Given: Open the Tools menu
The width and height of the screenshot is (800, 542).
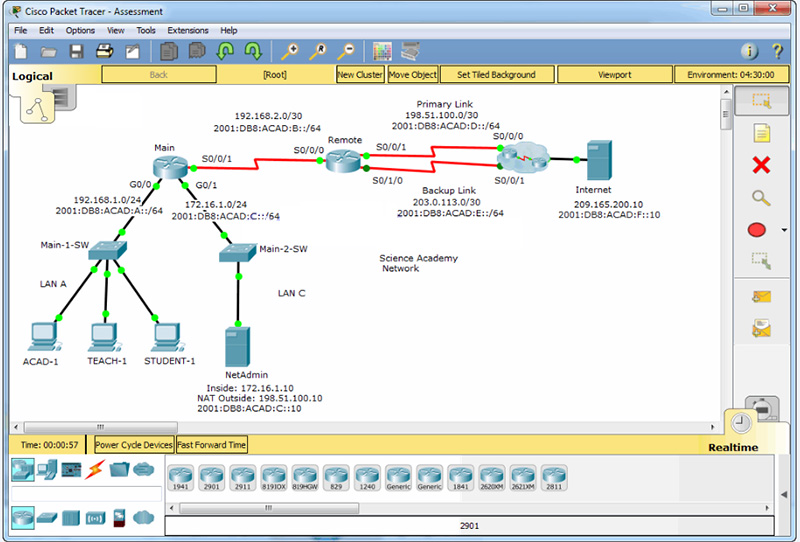Looking at the screenshot, I should (x=146, y=30).
